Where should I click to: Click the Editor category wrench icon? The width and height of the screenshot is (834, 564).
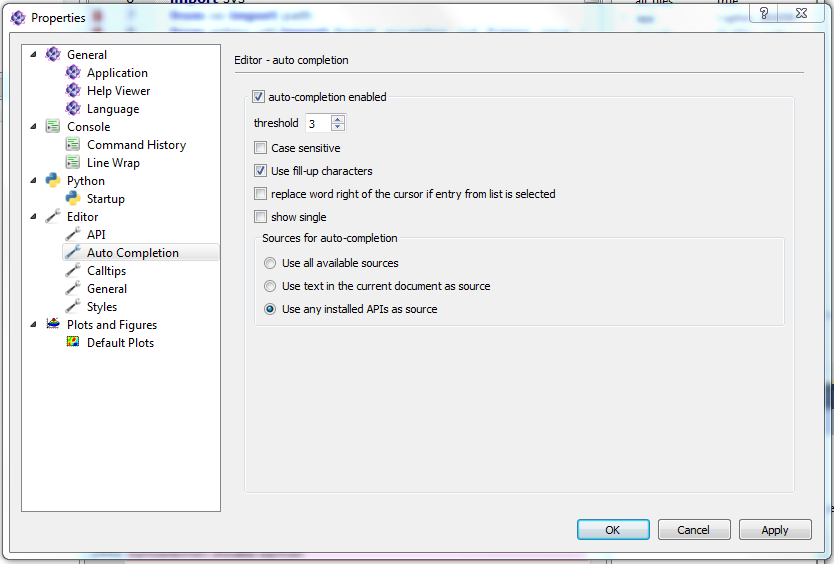[x=53, y=217]
